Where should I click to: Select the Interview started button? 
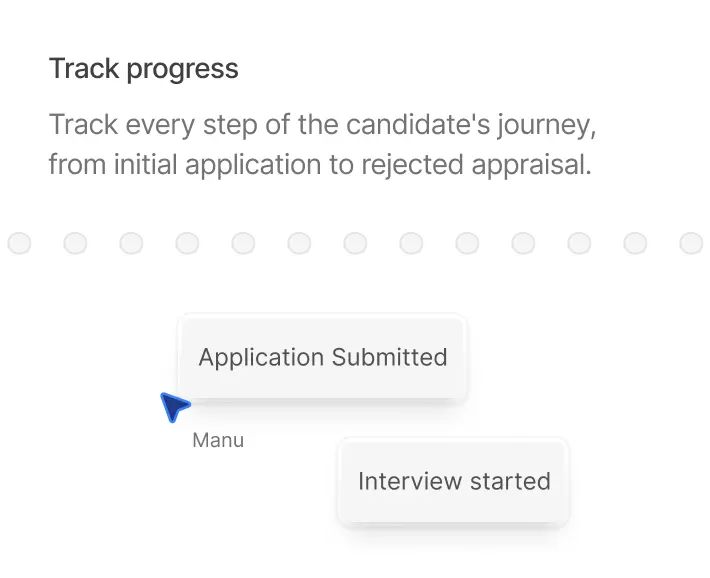(454, 481)
